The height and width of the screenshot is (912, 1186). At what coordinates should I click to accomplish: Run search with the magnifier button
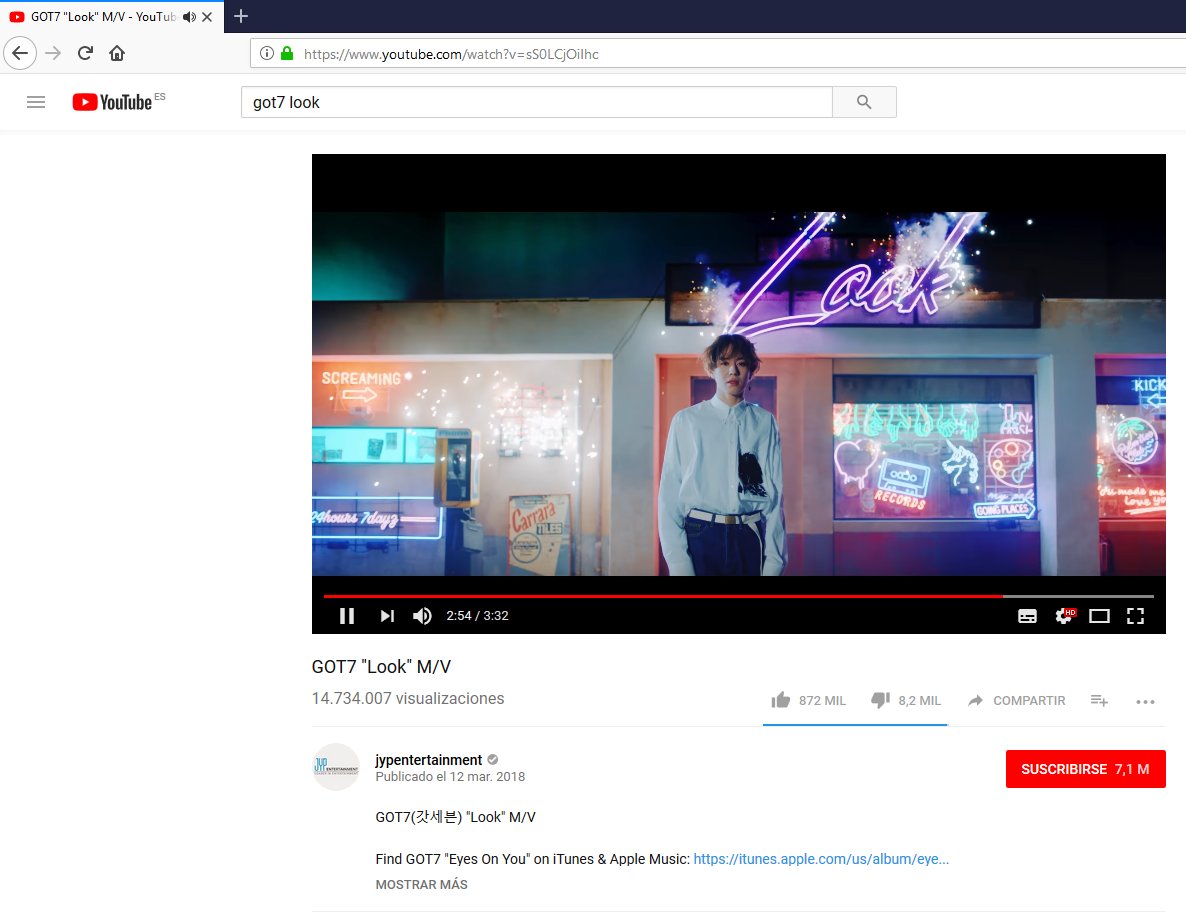[864, 102]
